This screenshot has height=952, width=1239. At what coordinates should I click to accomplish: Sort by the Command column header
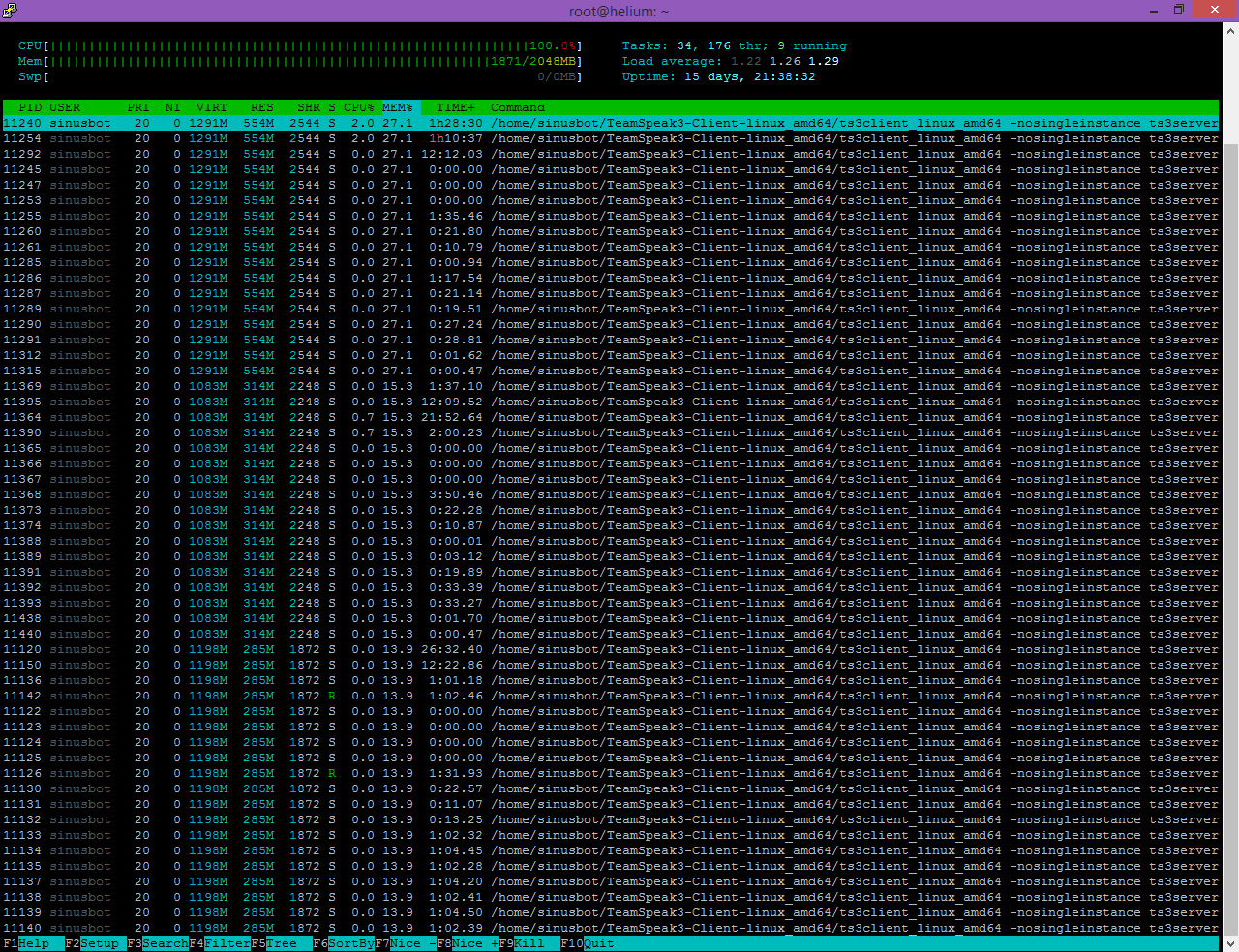(518, 107)
